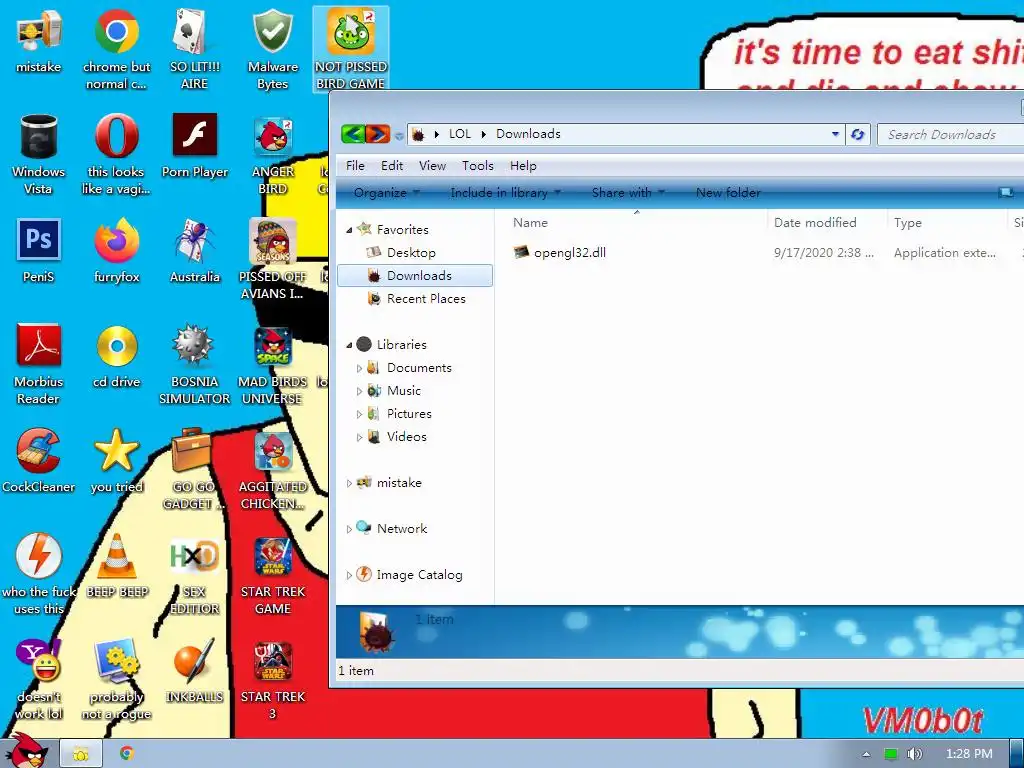The width and height of the screenshot is (1024, 768).
Task: Open AGGITATED CHICKEN Rio icon
Action: tap(272, 469)
